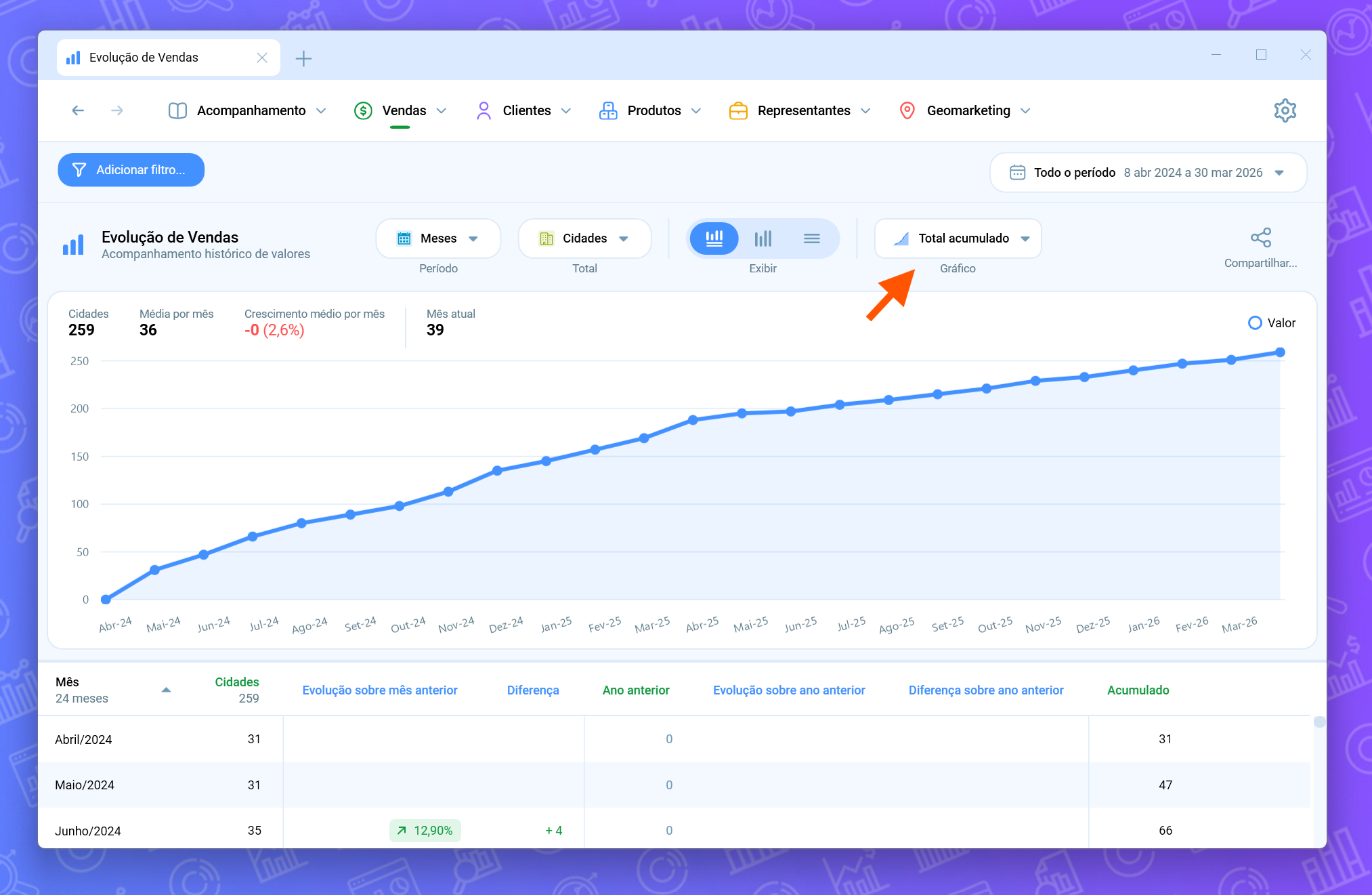Switch to list-only display icon

click(811, 238)
